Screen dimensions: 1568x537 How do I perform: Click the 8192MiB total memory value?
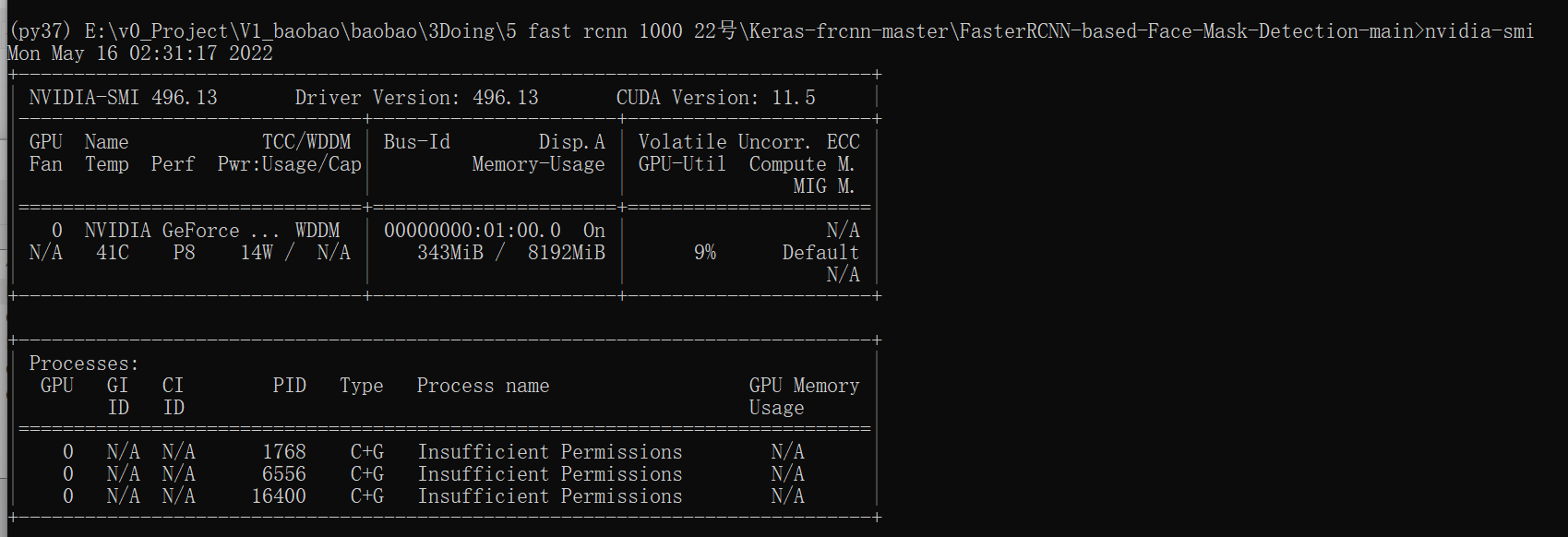(566, 253)
